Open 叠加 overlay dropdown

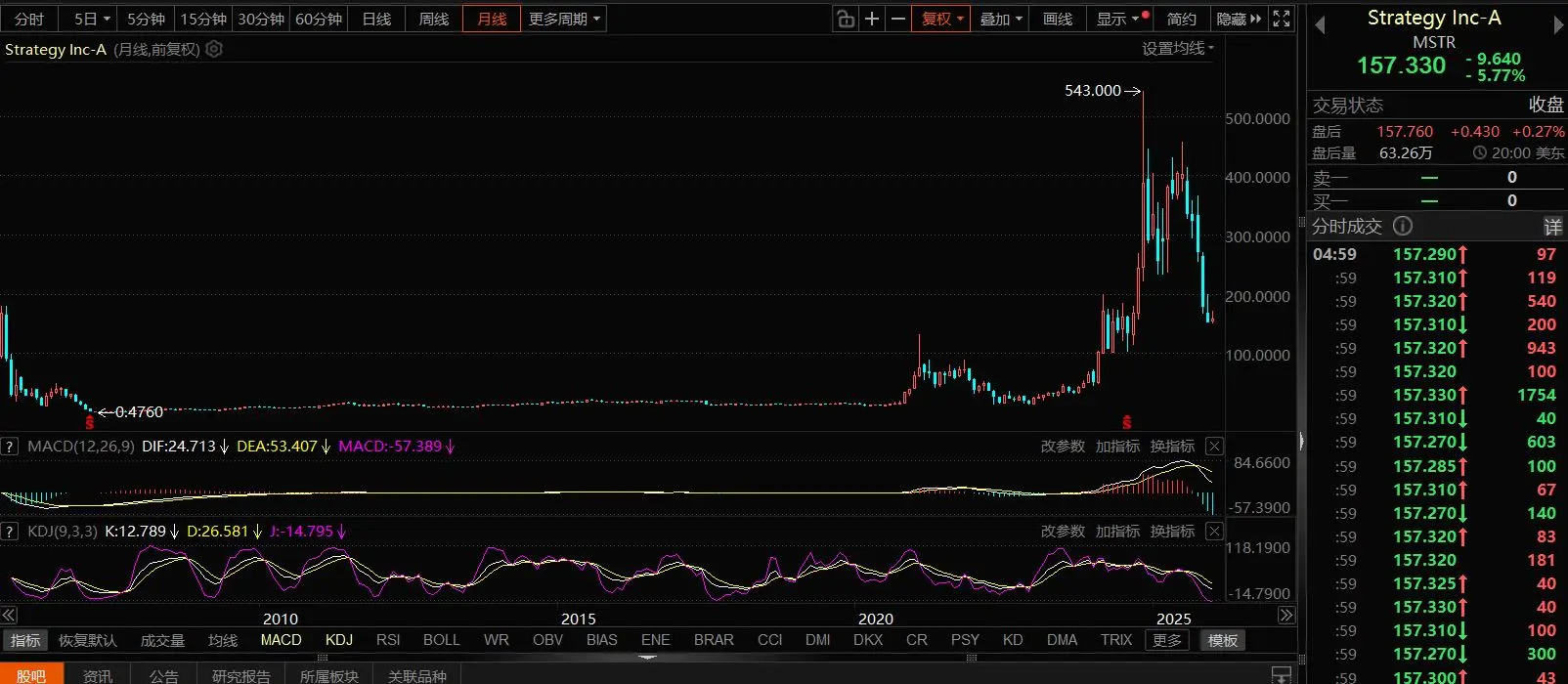[x=1000, y=19]
